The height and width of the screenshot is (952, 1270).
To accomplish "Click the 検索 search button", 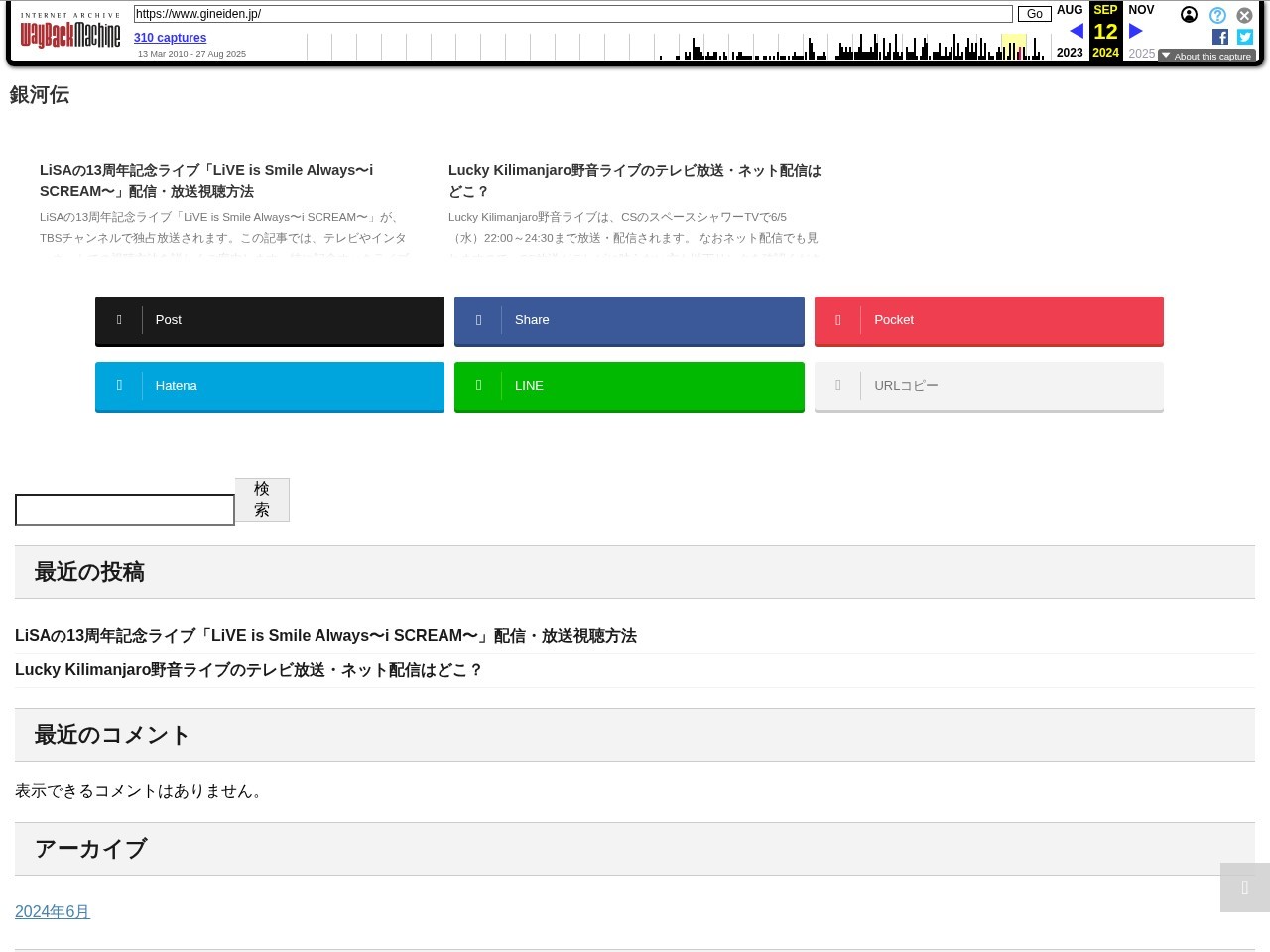I will click(262, 499).
